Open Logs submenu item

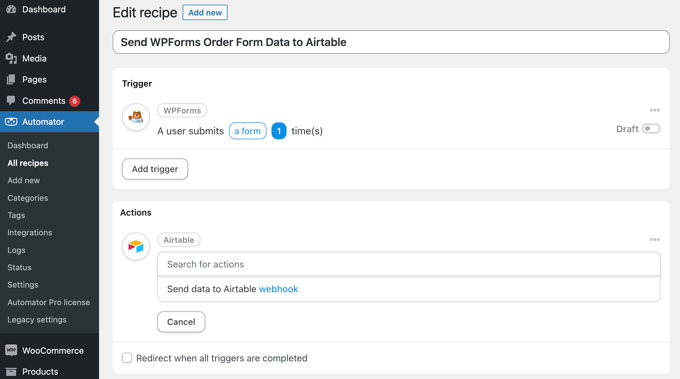(16, 250)
